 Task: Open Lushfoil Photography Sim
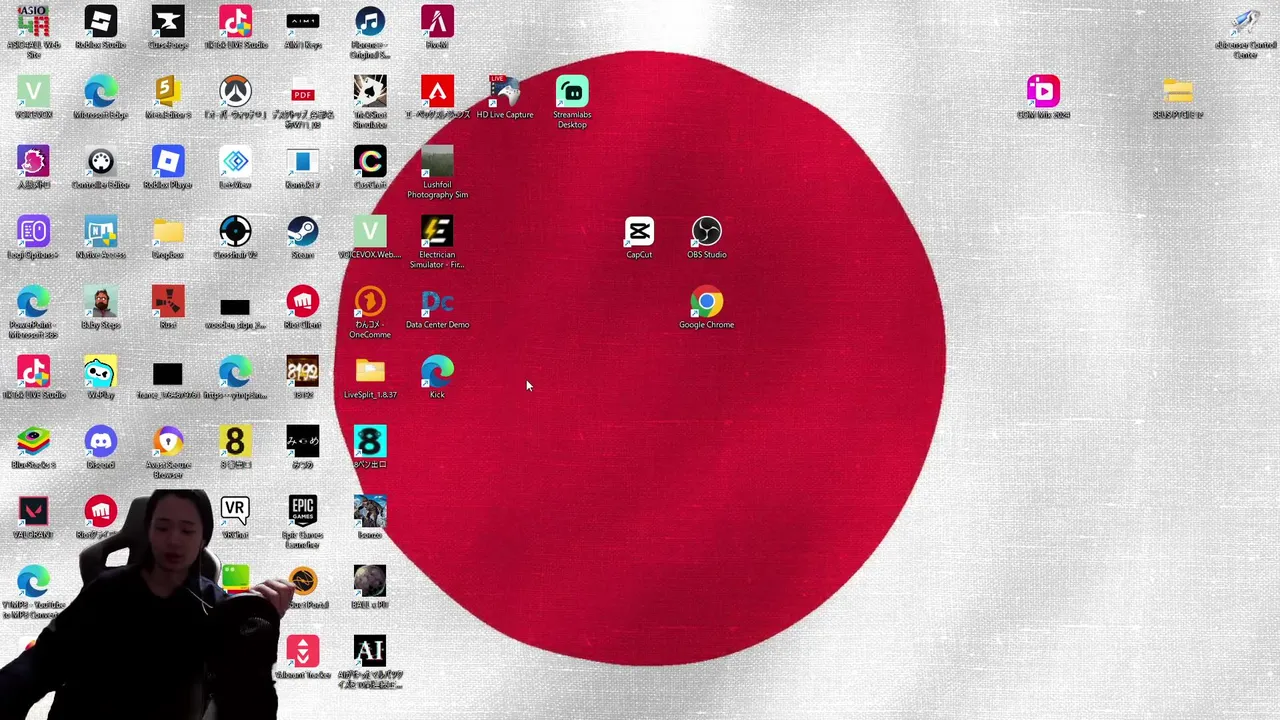[437, 162]
